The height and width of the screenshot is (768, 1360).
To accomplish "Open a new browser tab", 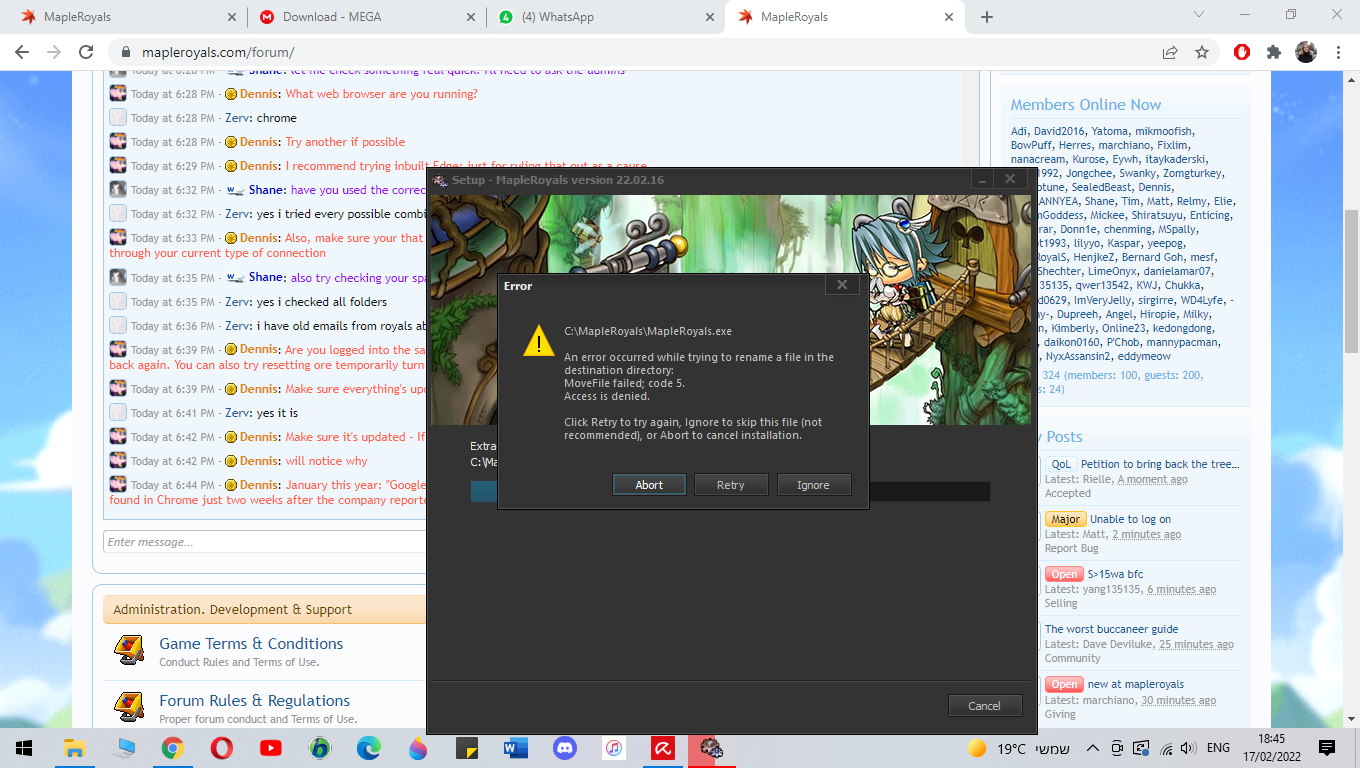I will tap(987, 17).
